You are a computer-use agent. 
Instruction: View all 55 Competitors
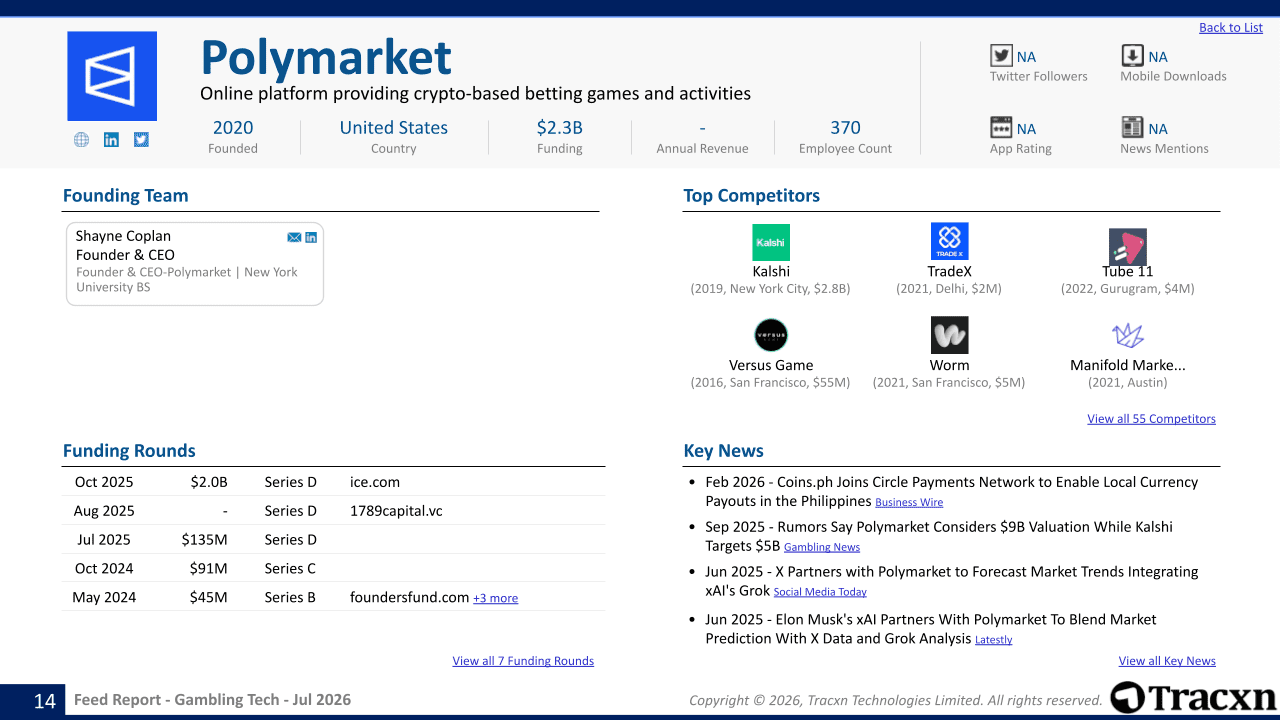coord(1151,419)
